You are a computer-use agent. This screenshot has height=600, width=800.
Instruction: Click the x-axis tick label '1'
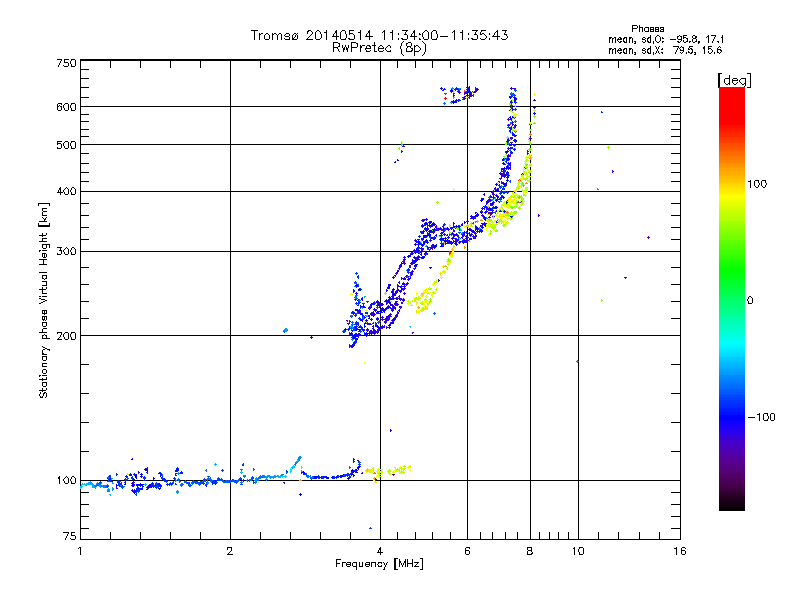80,551
